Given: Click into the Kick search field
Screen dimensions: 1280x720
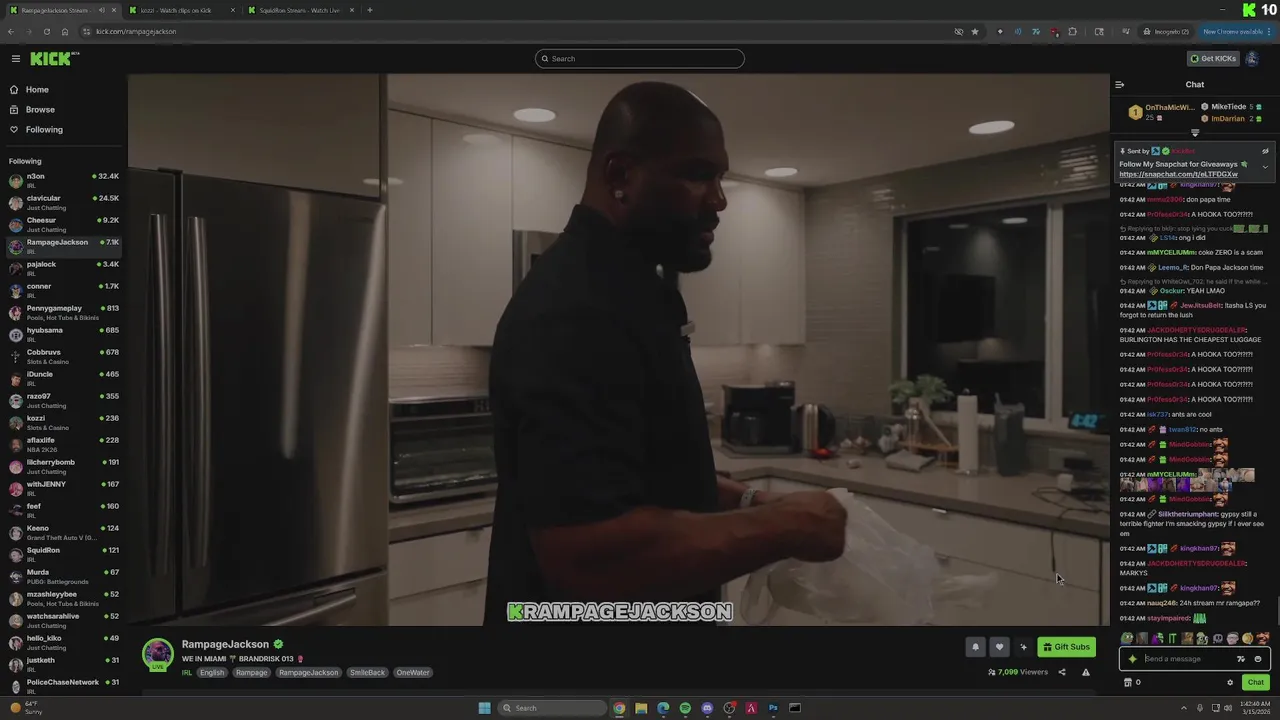Looking at the screenshot, I should pyautogui.click(x=640, y=58).
